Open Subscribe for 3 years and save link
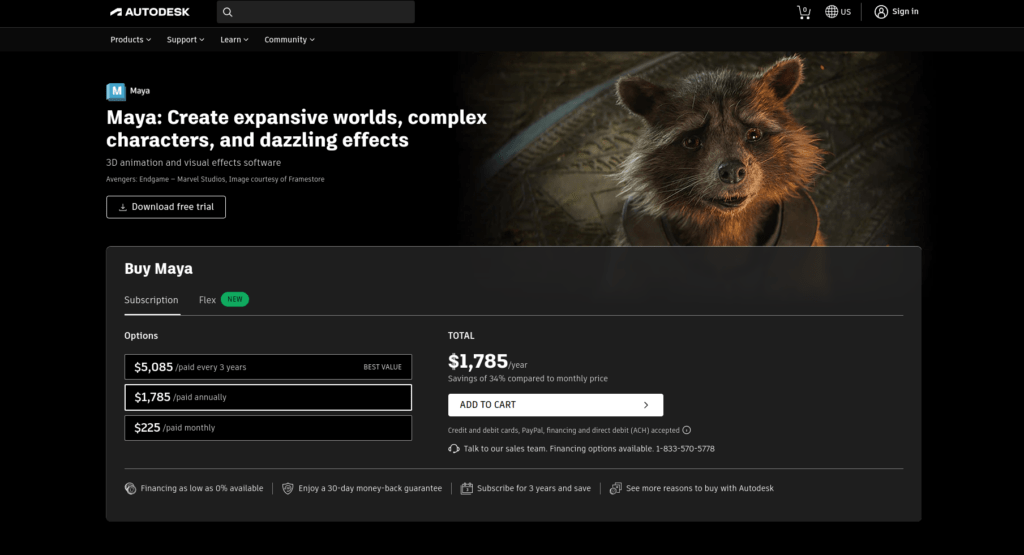1024x555 pixels. coord(534,488)
